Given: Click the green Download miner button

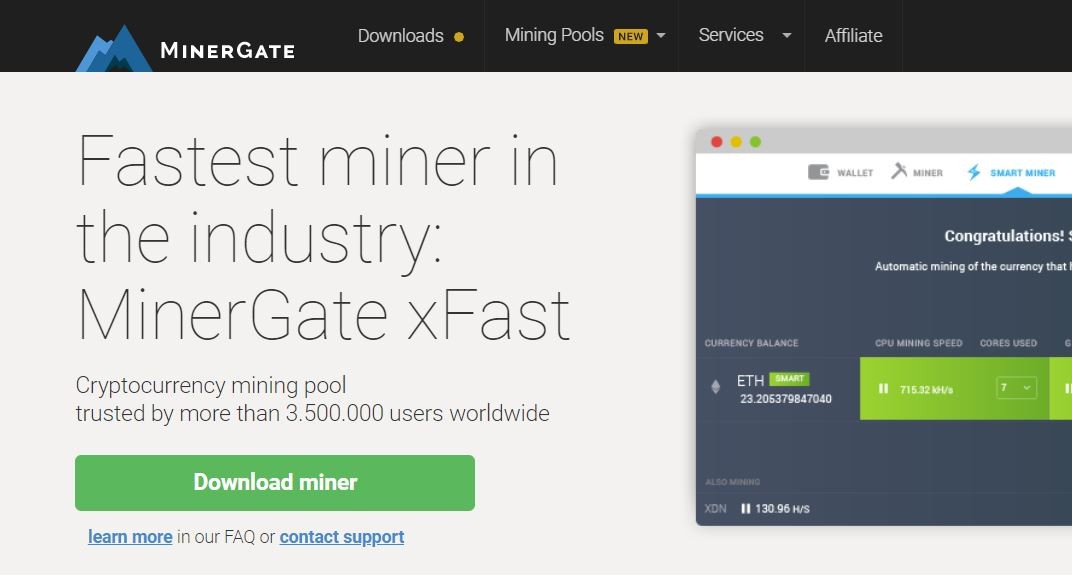Looking at the screenshot, I should [275, 483].
